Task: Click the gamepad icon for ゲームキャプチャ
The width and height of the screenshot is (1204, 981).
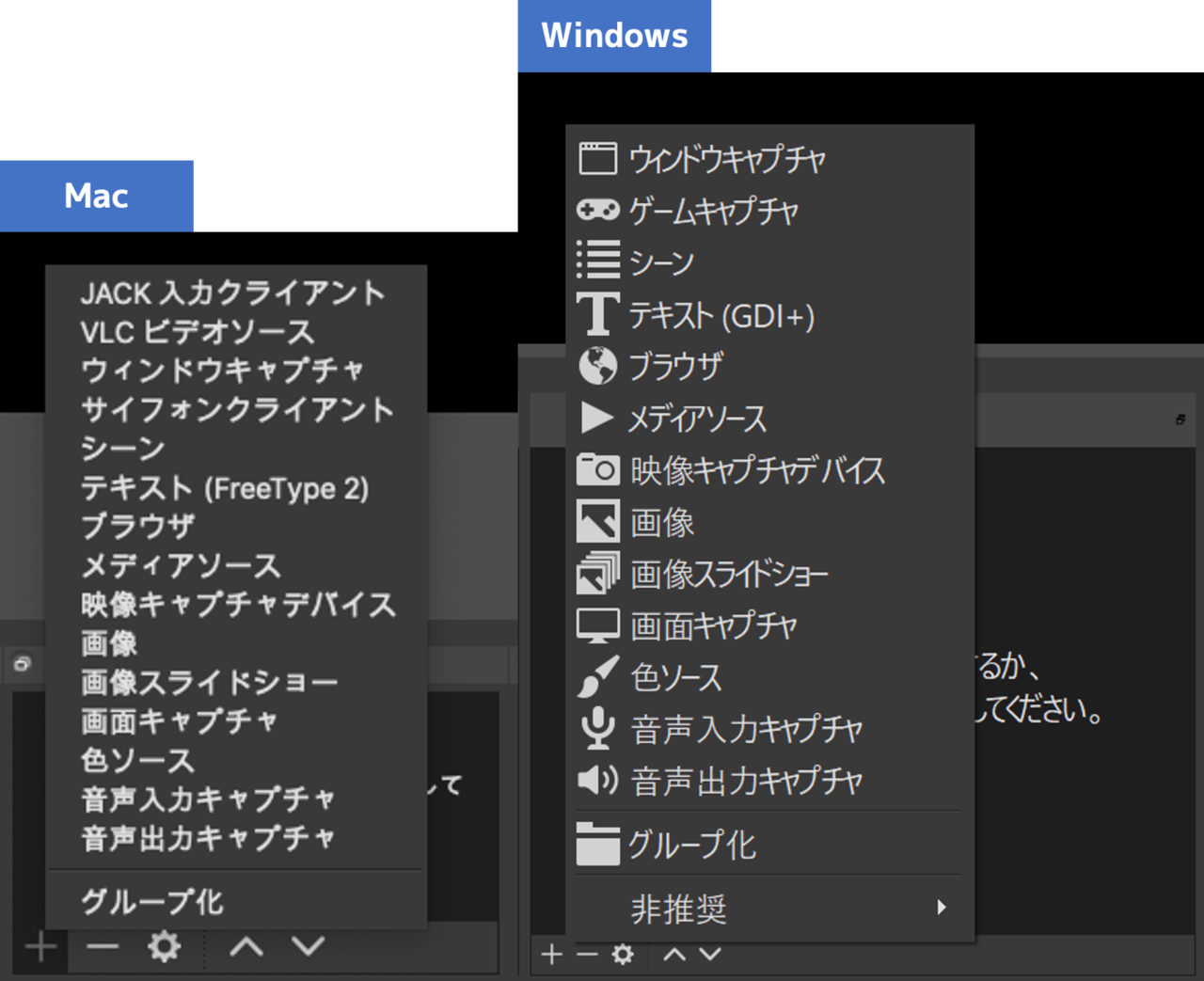Action: (597, 210)
